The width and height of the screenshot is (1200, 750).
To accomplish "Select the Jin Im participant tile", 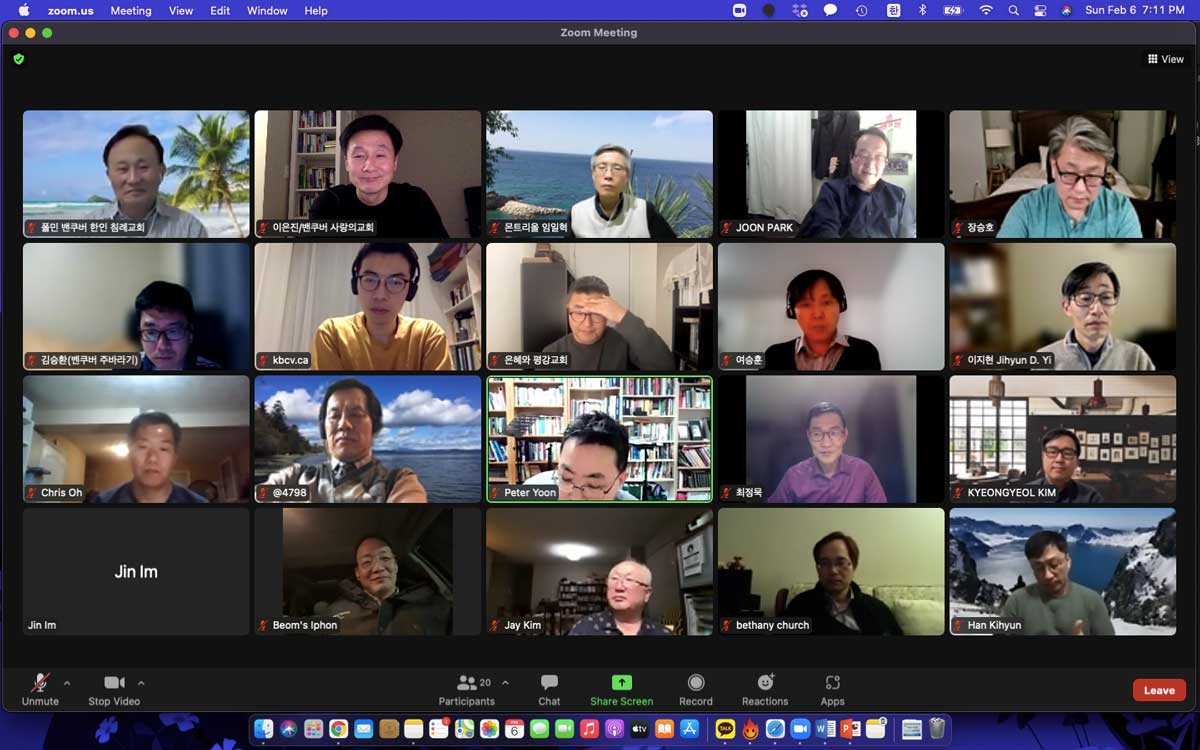I will pos(136,571).
